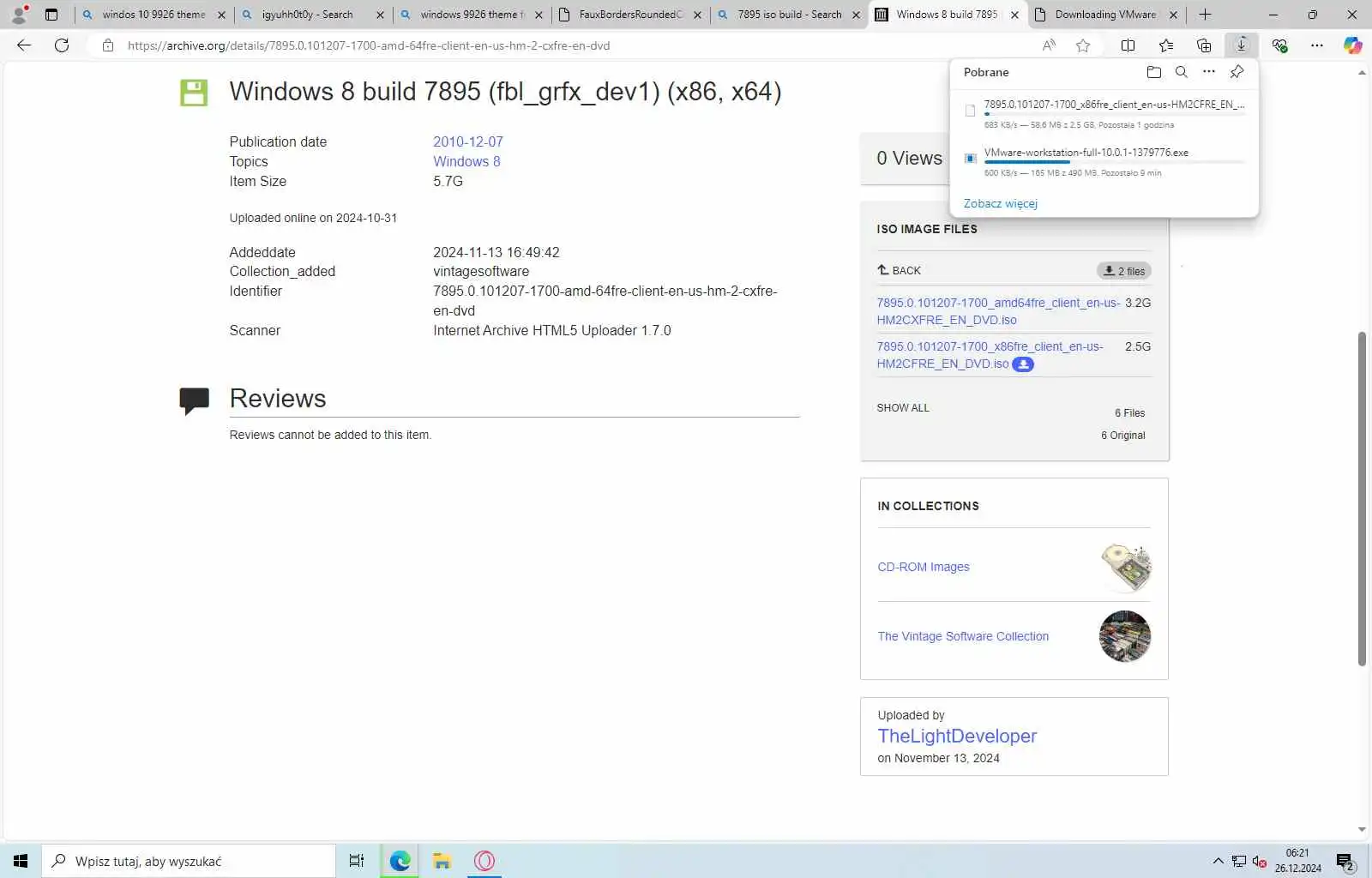Select the x86fre ISO download entry

(x=1104, y=113)
